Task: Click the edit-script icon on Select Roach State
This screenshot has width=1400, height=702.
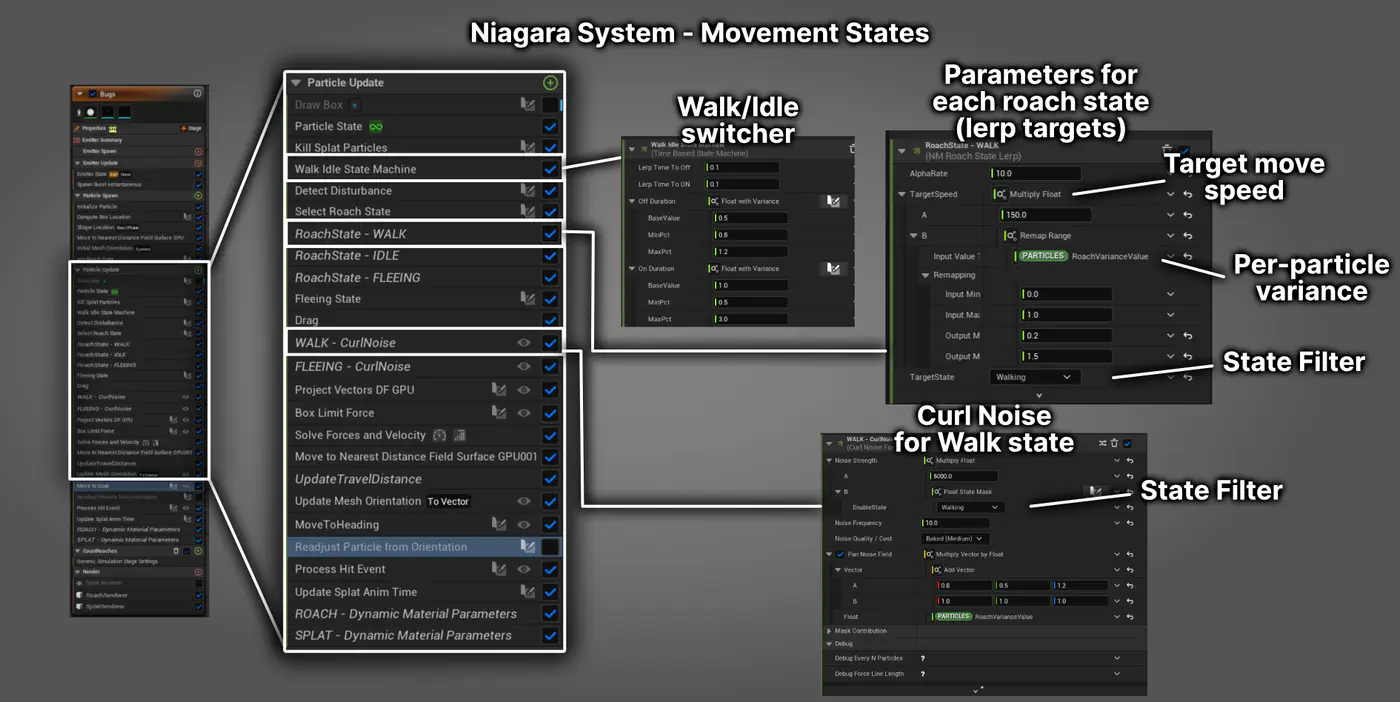Action: (526, 211)
